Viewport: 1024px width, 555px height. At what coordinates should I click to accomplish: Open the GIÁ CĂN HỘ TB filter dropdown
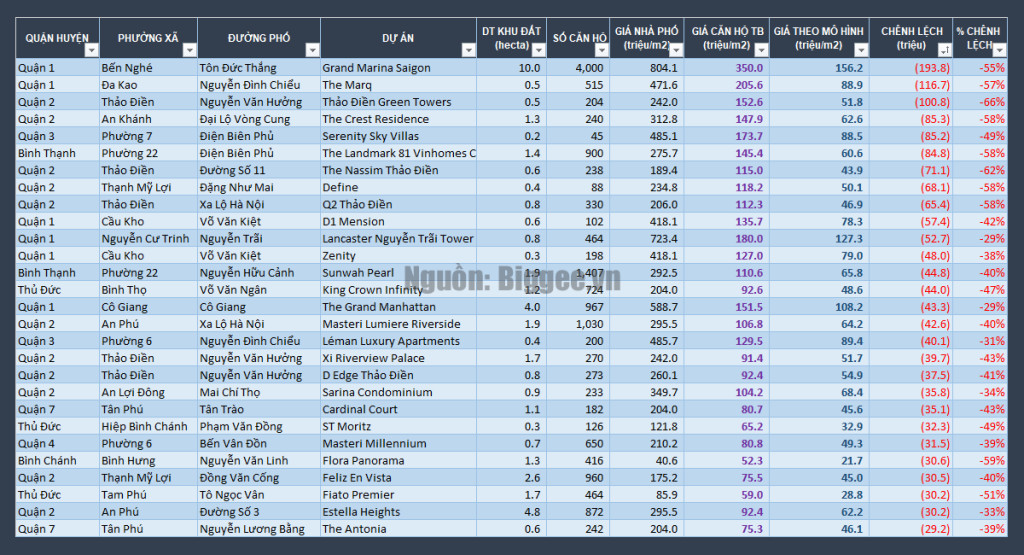(761, 50)
